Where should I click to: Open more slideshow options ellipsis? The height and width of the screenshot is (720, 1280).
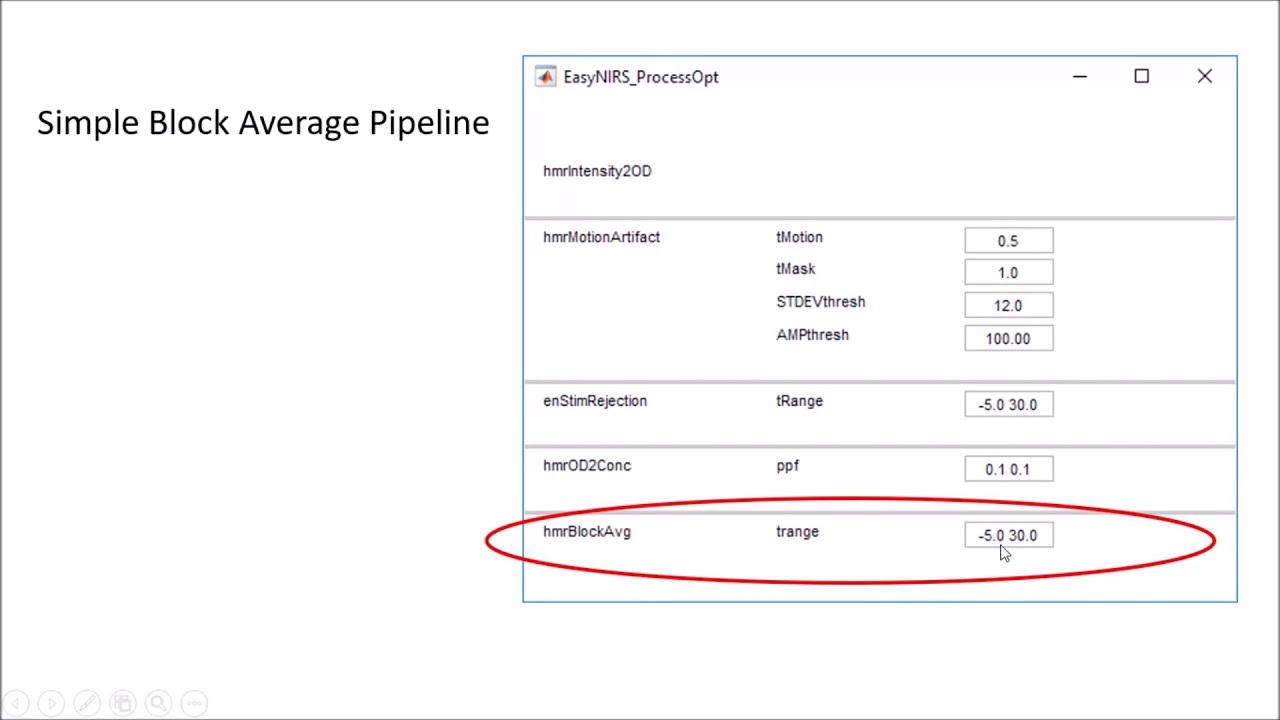[194, 703]
